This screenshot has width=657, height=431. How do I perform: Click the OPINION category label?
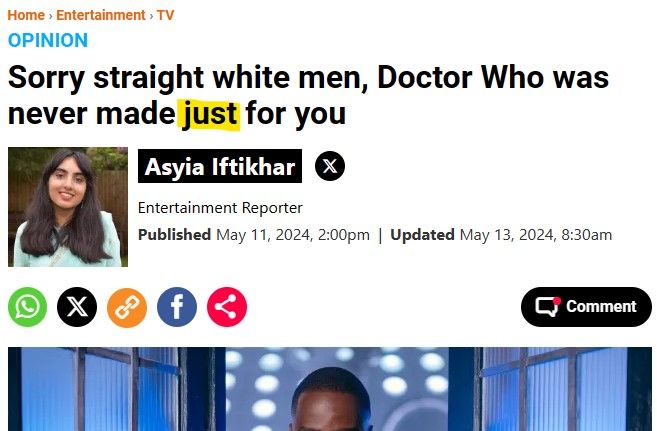pyautogui.click(x=48, y=40)
